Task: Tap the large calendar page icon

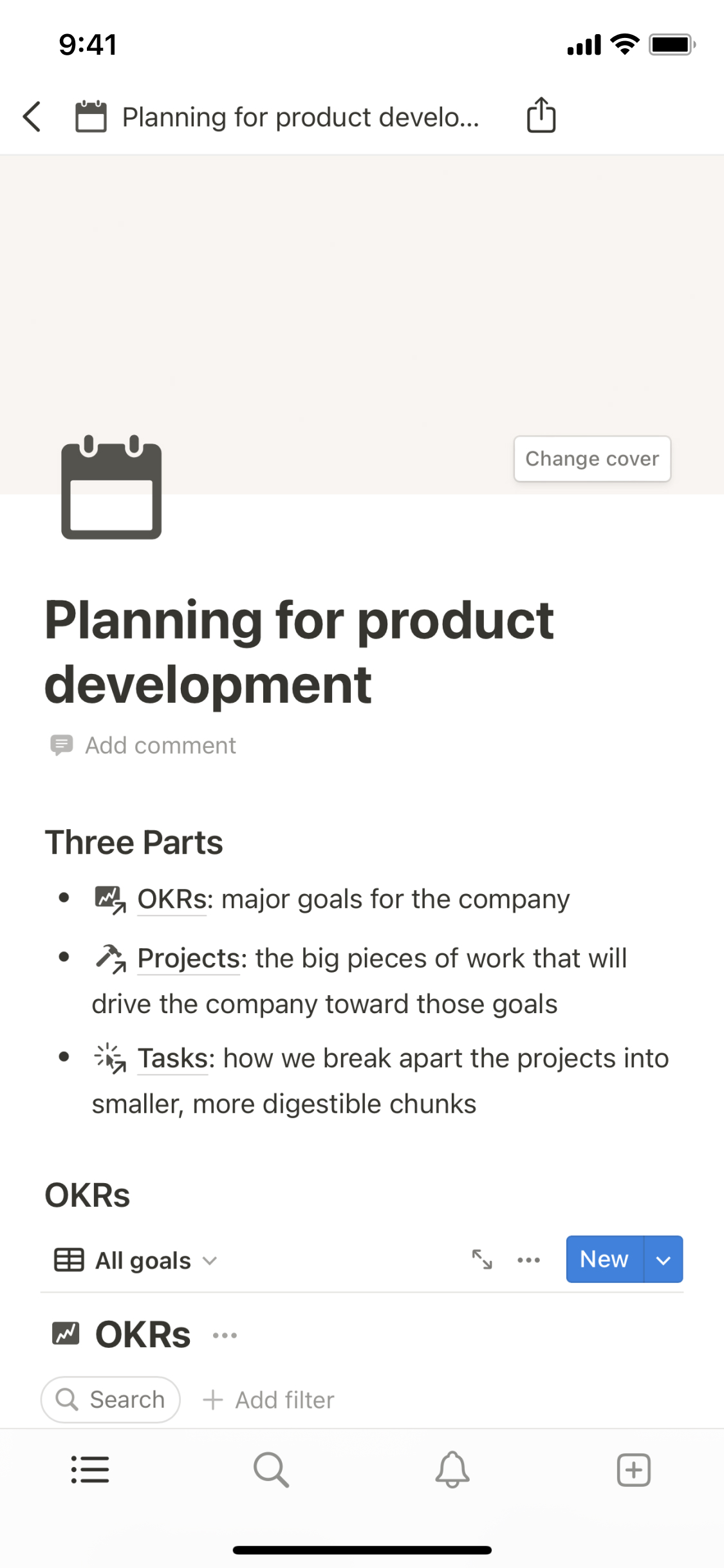Action: click(x=111, y=488)
